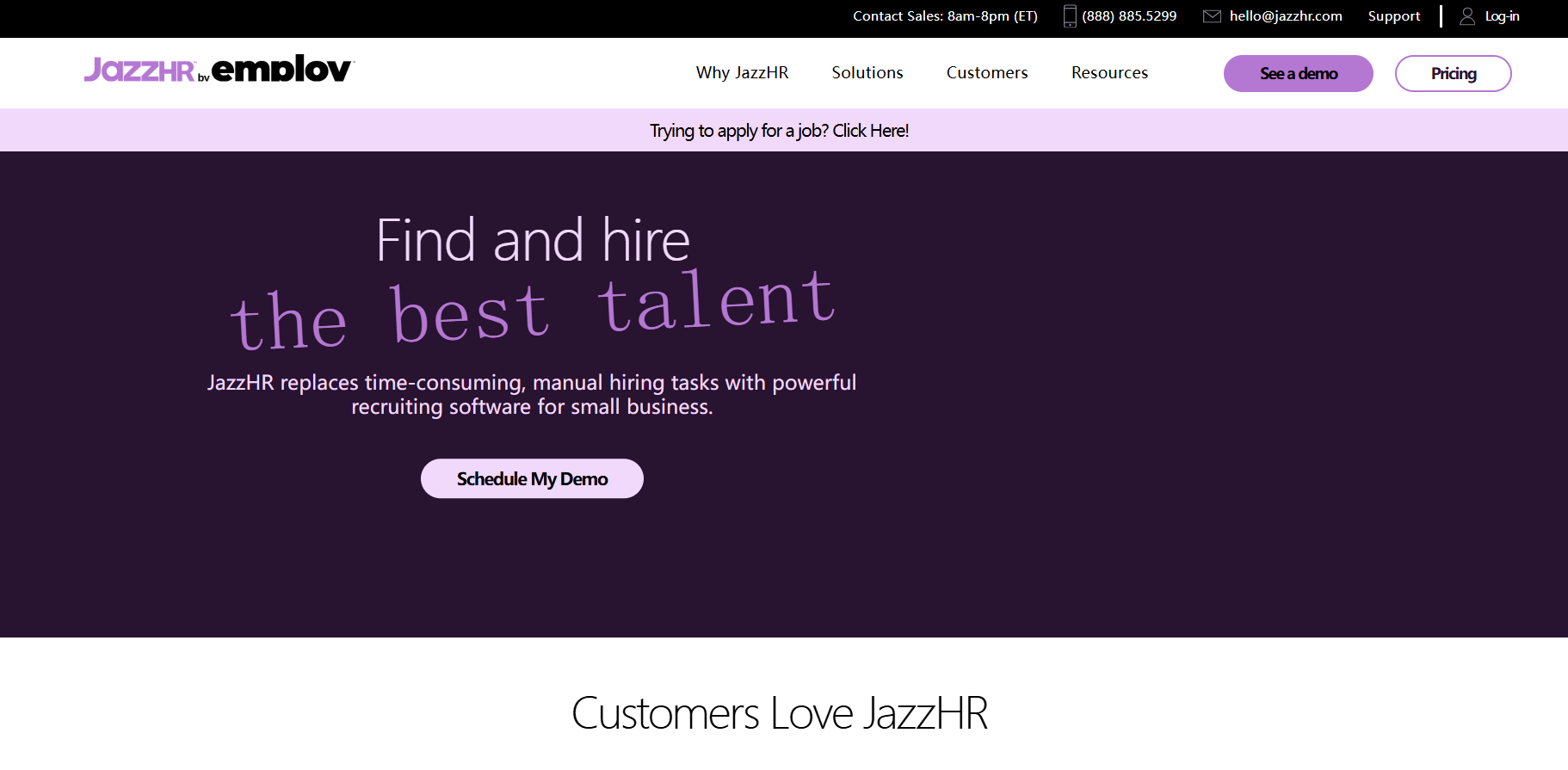Click the 'the best talent' tagline
This screenshot has height=770, width=1568.
click(x=533, y=310)
